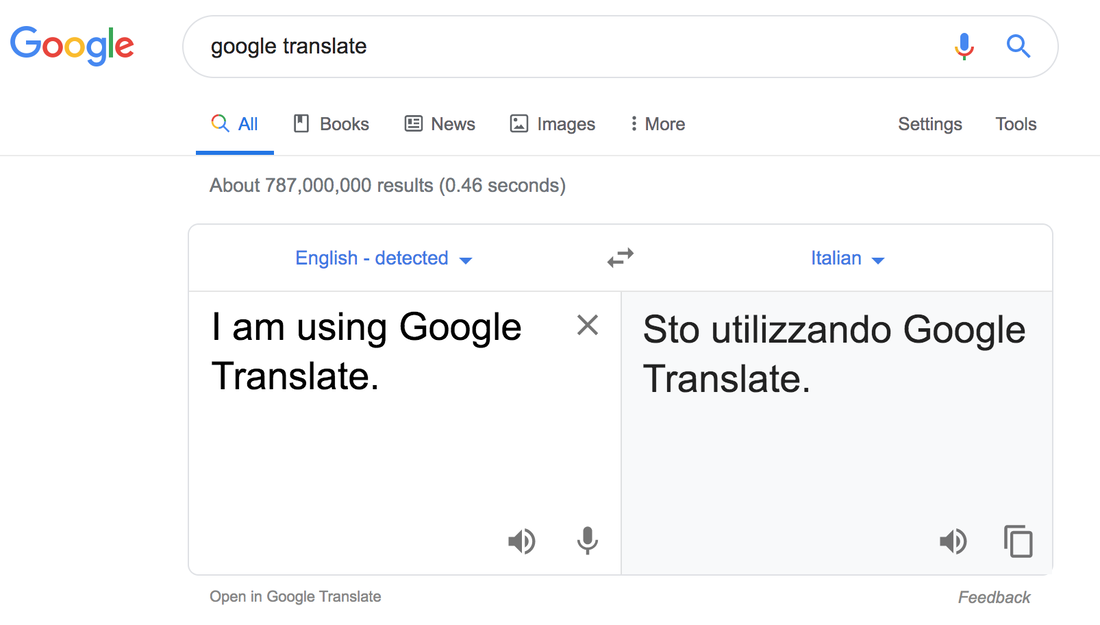Click the voice search microphone in search bar
The height and width of the screenshot is (625, 1100).
[x=964, y=46]
